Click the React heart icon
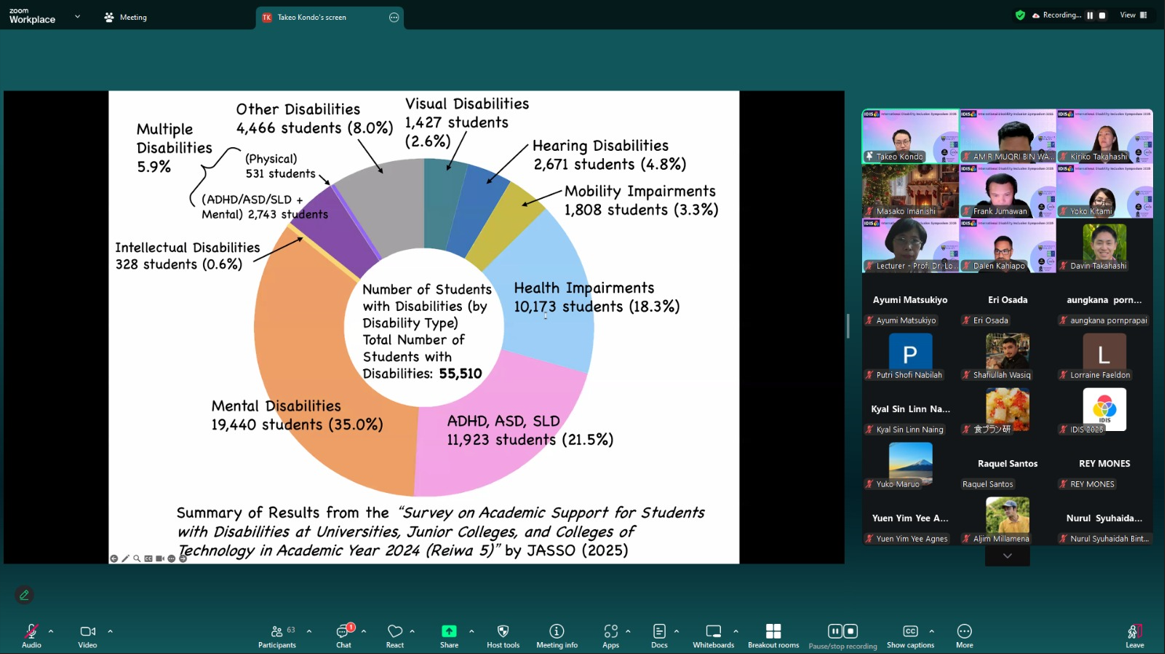This screenshot has height=654, width=1165. click(395, 634)
